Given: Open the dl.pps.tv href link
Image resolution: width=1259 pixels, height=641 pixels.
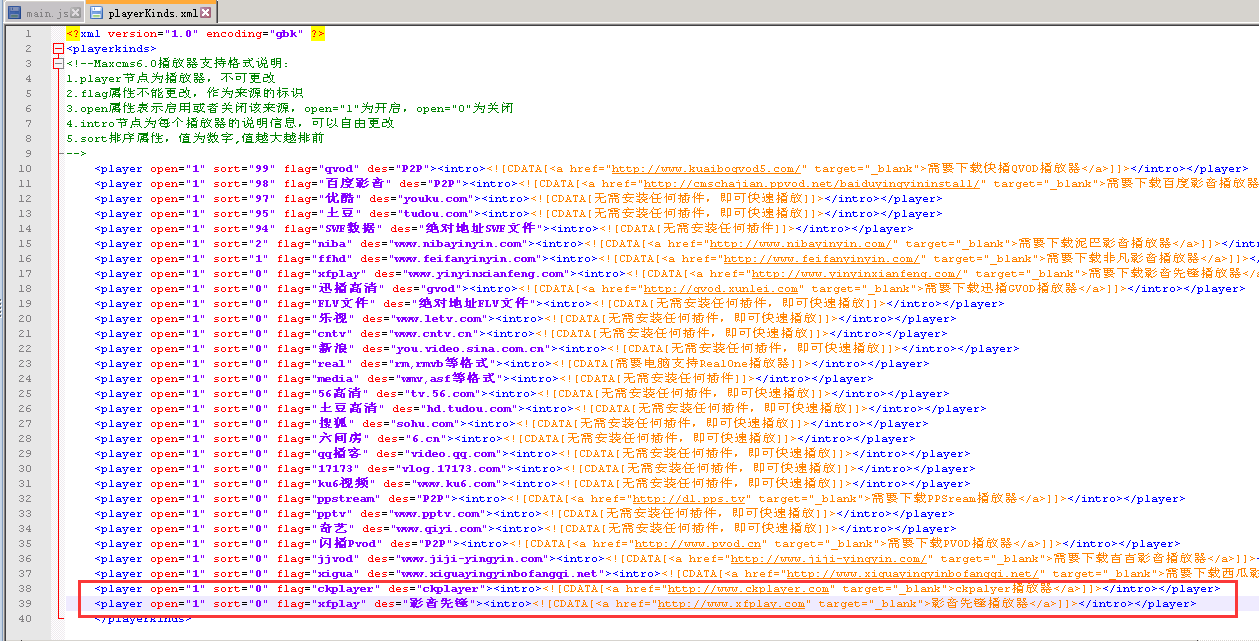Looking at the screenshot, I should [689, 499].
